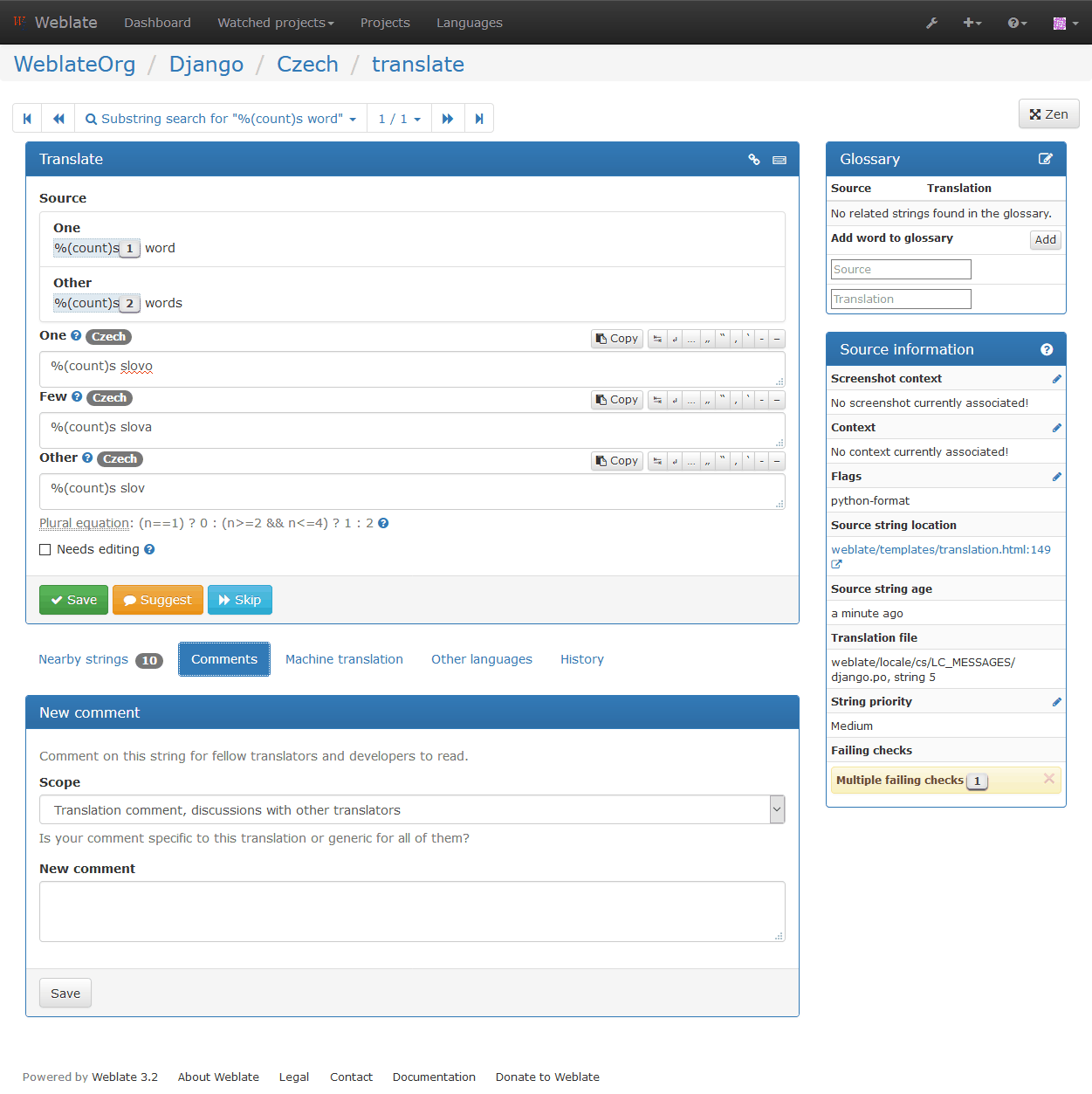Image resolution: width=1092 pixels, height=1094 pixels.
Task: Toggle keyboard shortcuts icon in Translate header
Action: click(x=780, y=160)
